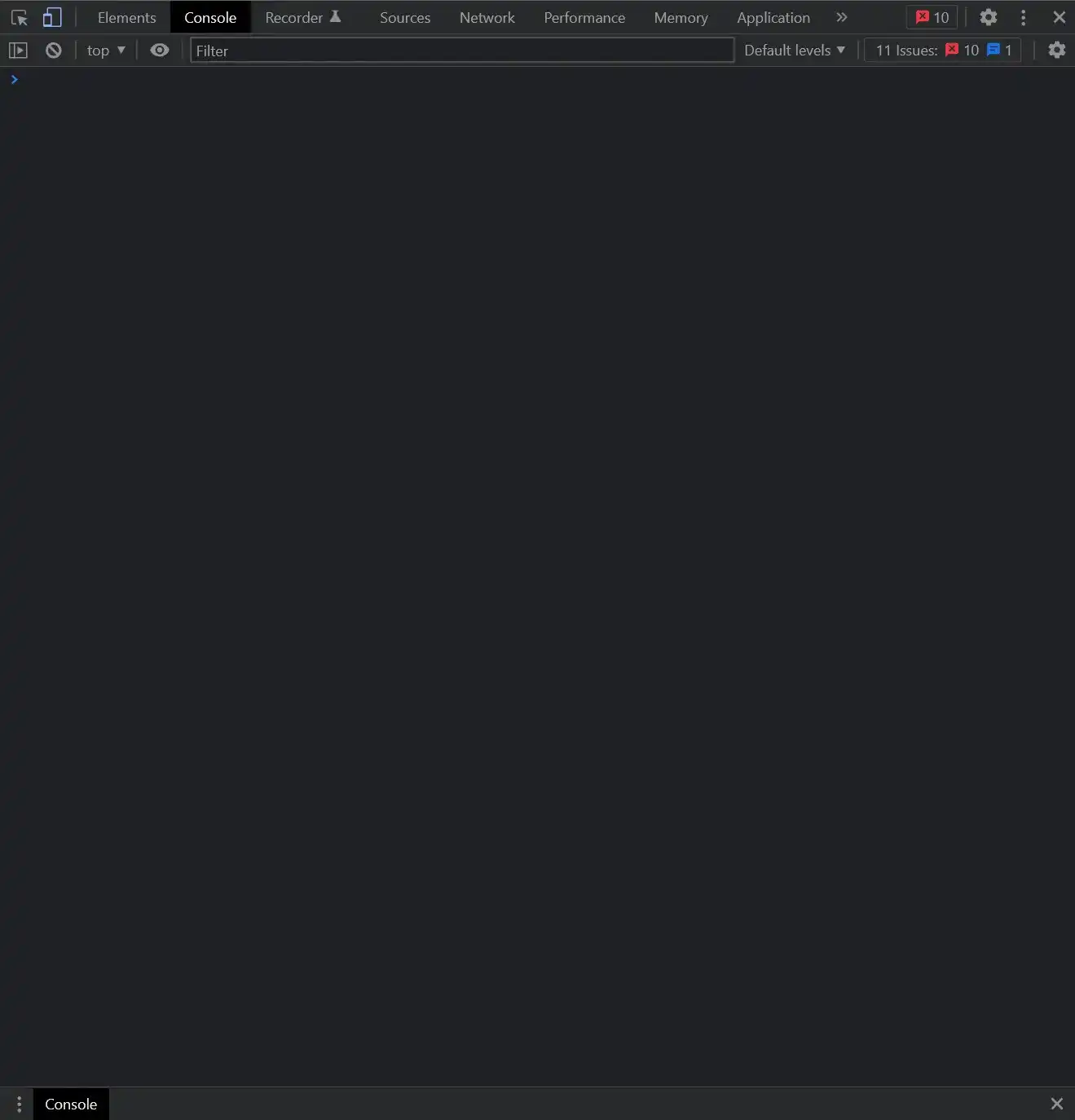
Task: Show the console sidebar panel
Action: (18, 51)
